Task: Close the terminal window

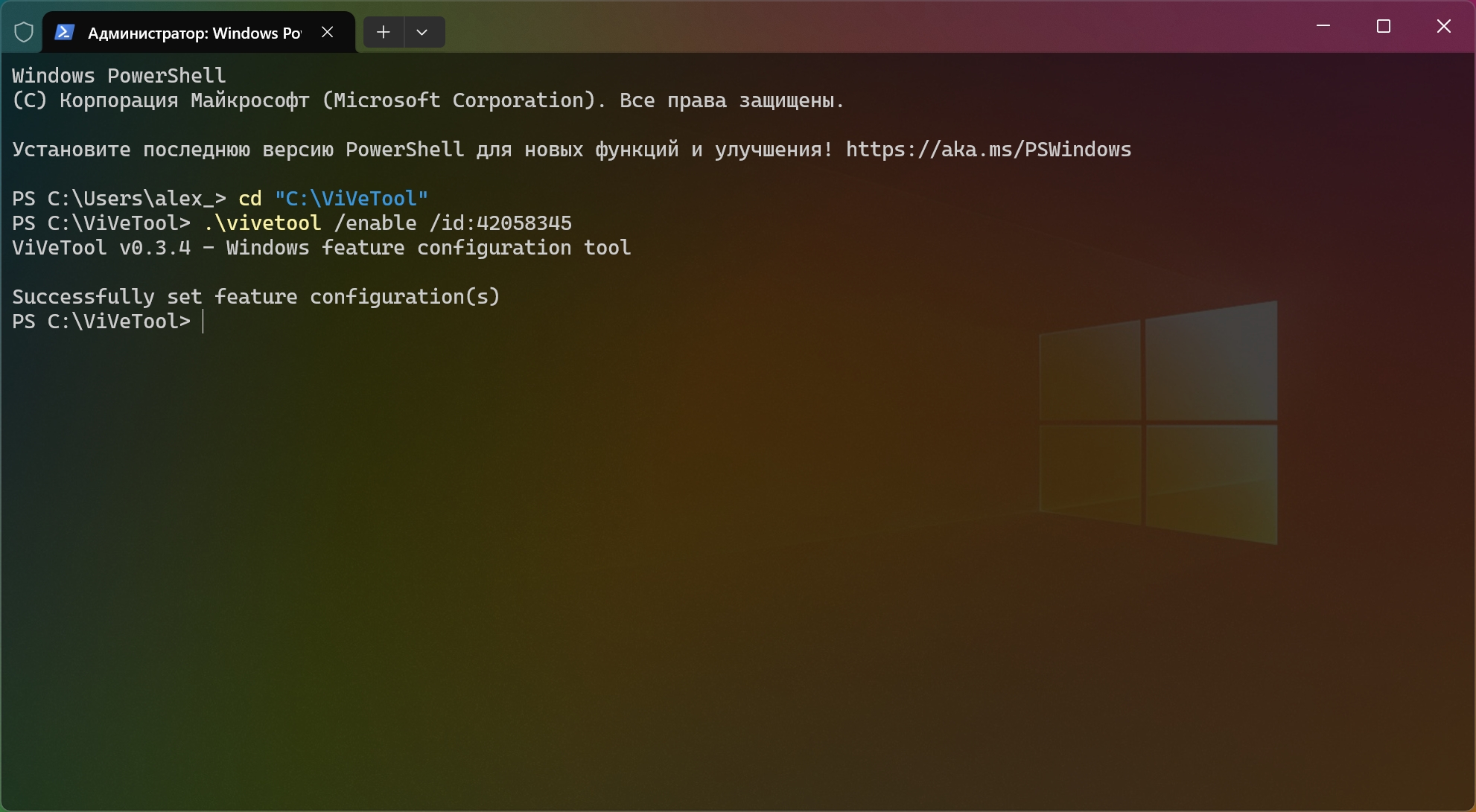Action: point(1444,26)
